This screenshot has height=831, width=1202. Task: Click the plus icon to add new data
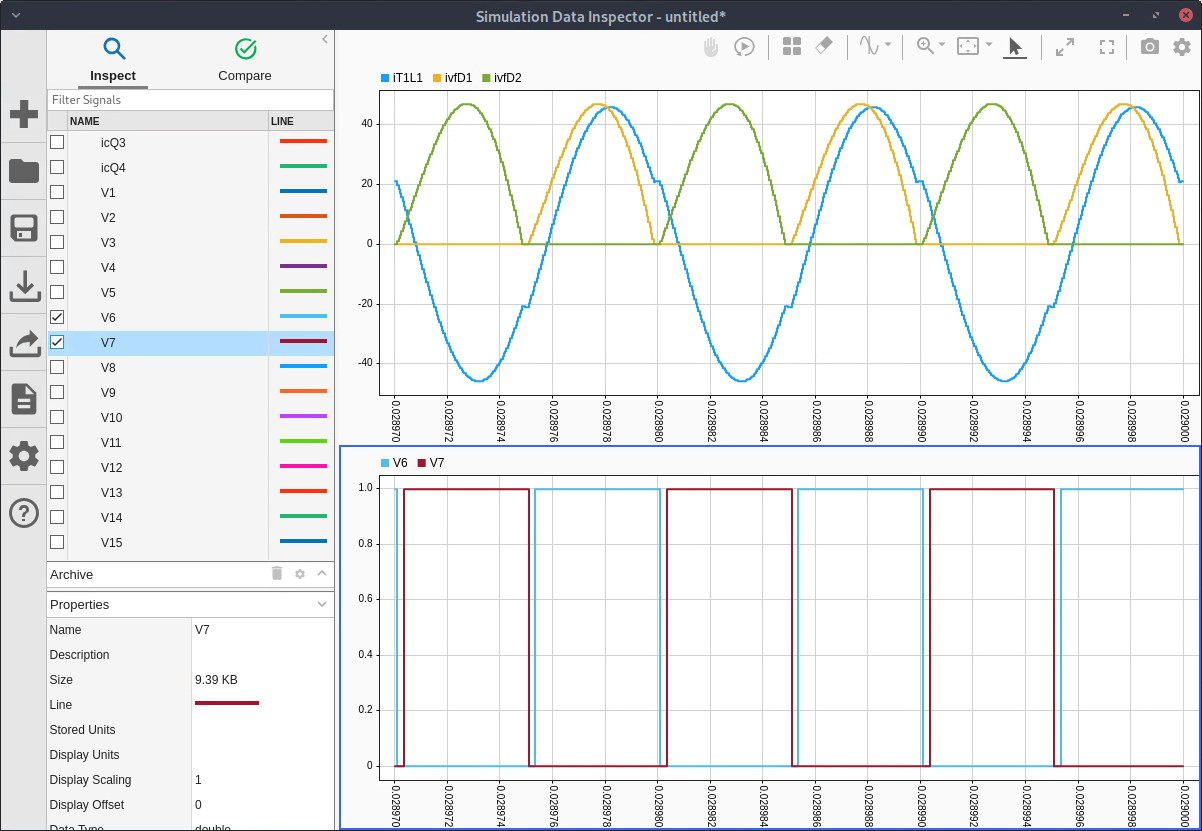(24, 114)
